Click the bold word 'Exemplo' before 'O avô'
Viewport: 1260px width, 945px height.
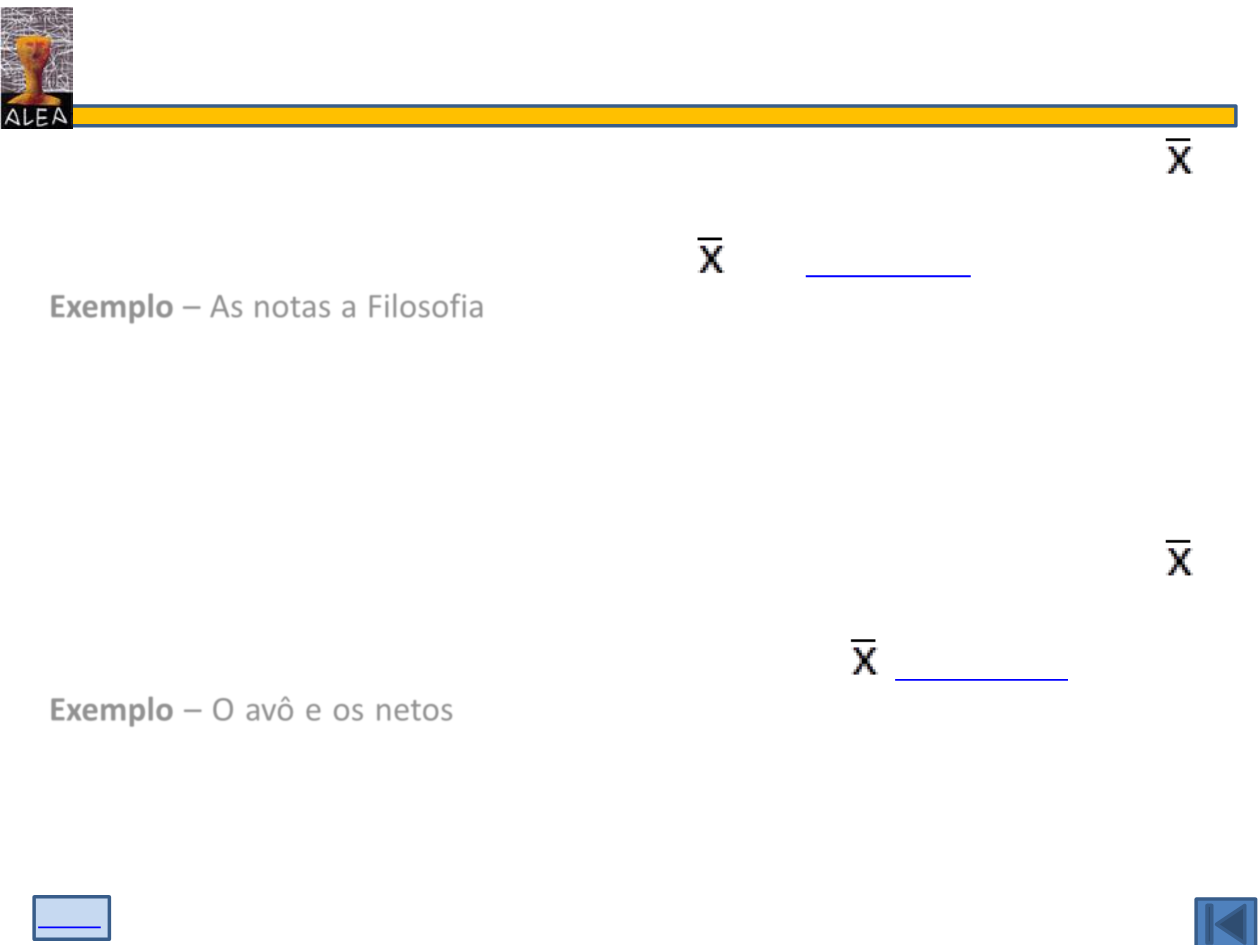click(111, 710)
